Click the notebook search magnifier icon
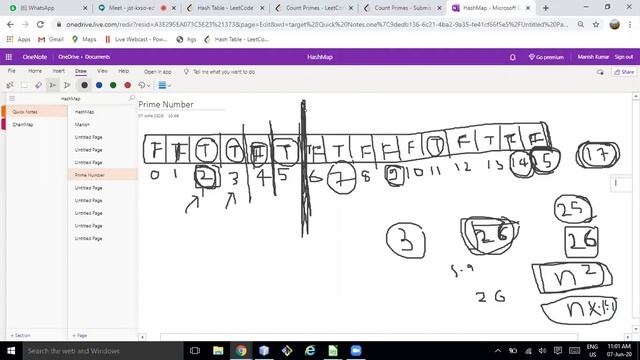640x360 pixels. (x=131, y=98)
